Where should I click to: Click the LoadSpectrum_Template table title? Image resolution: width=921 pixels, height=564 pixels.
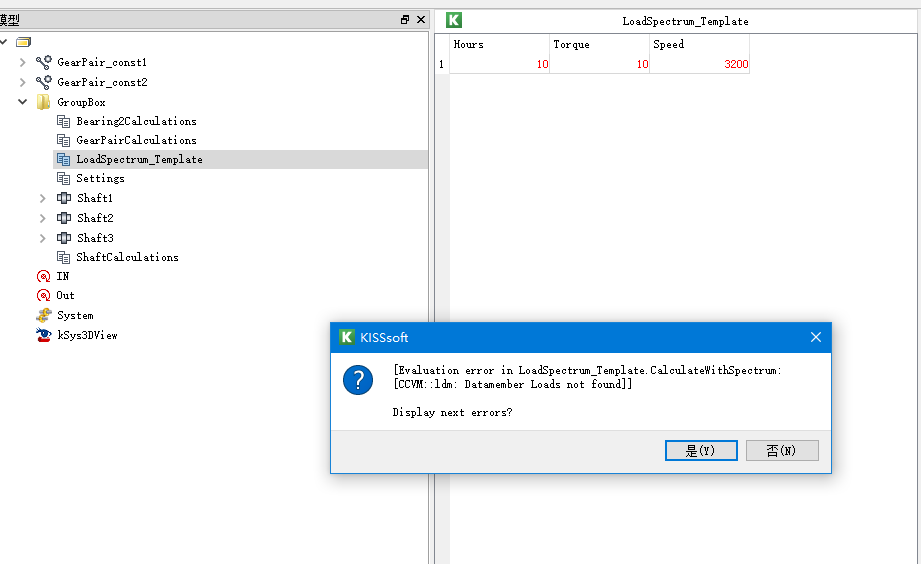(685, 21)
